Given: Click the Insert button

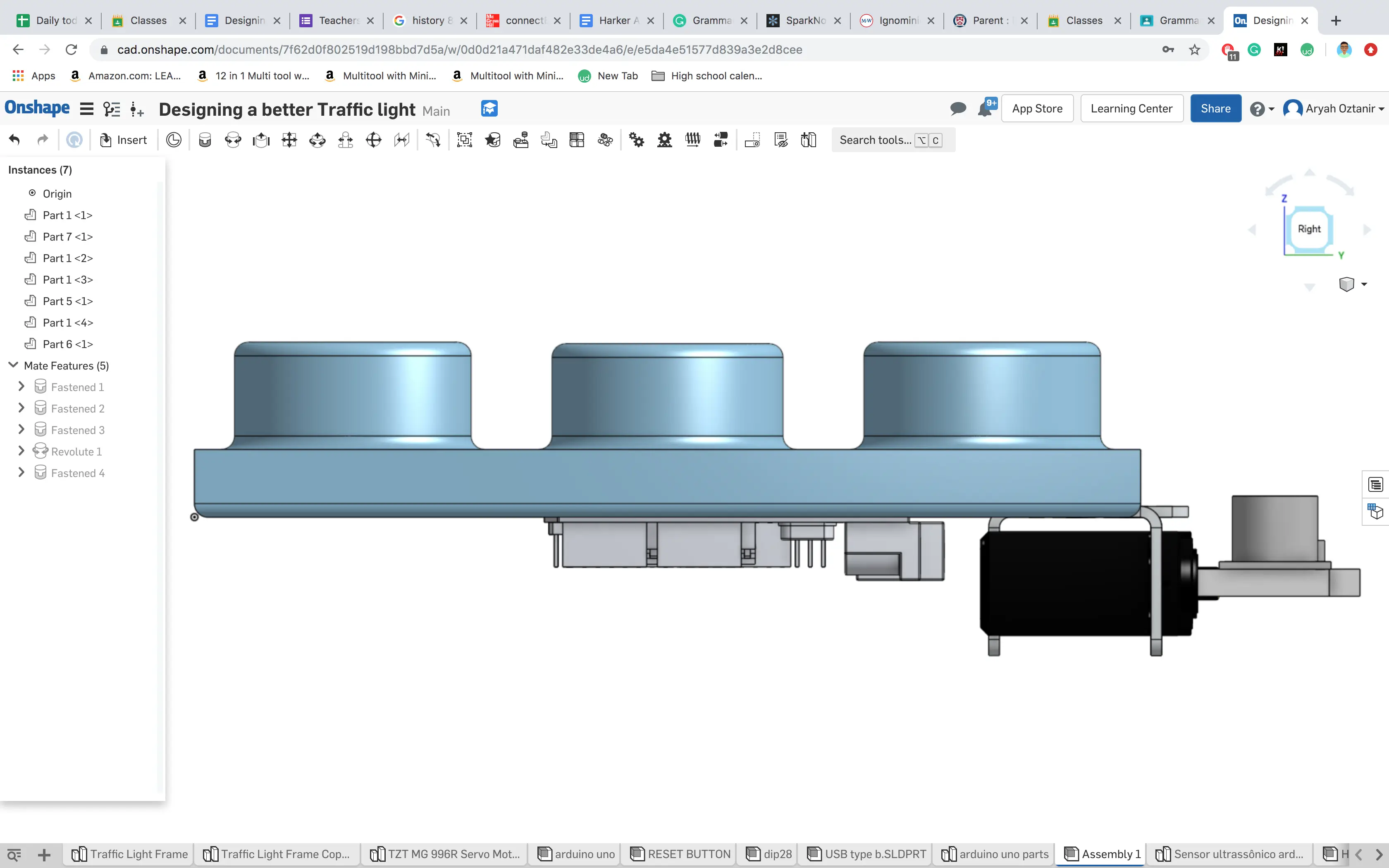Looking at the screenshot, I should (124, 140).
